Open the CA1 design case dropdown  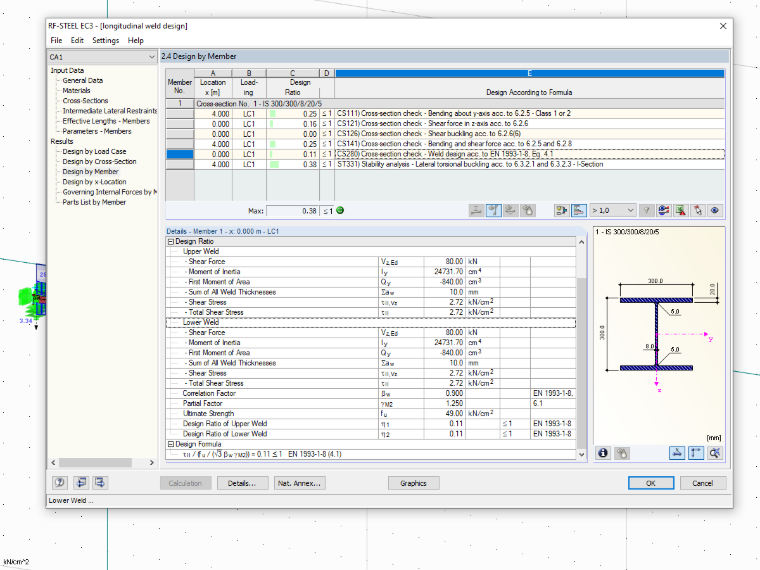102,57
